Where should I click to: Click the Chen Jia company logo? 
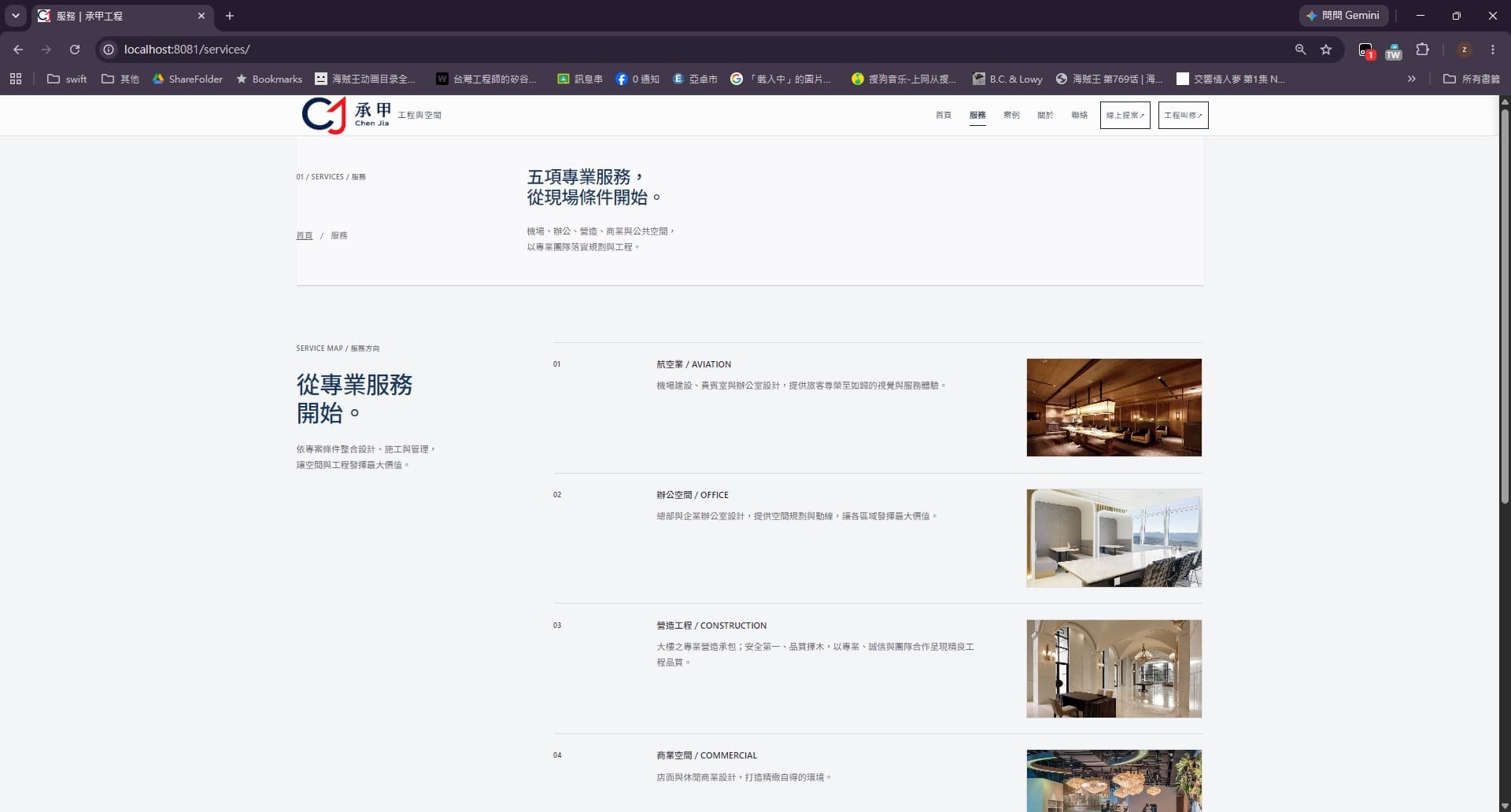coord(346,115)
